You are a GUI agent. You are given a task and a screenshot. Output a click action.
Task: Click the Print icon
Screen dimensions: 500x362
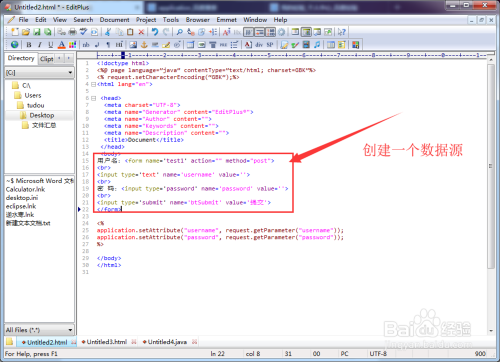[72, 32]
